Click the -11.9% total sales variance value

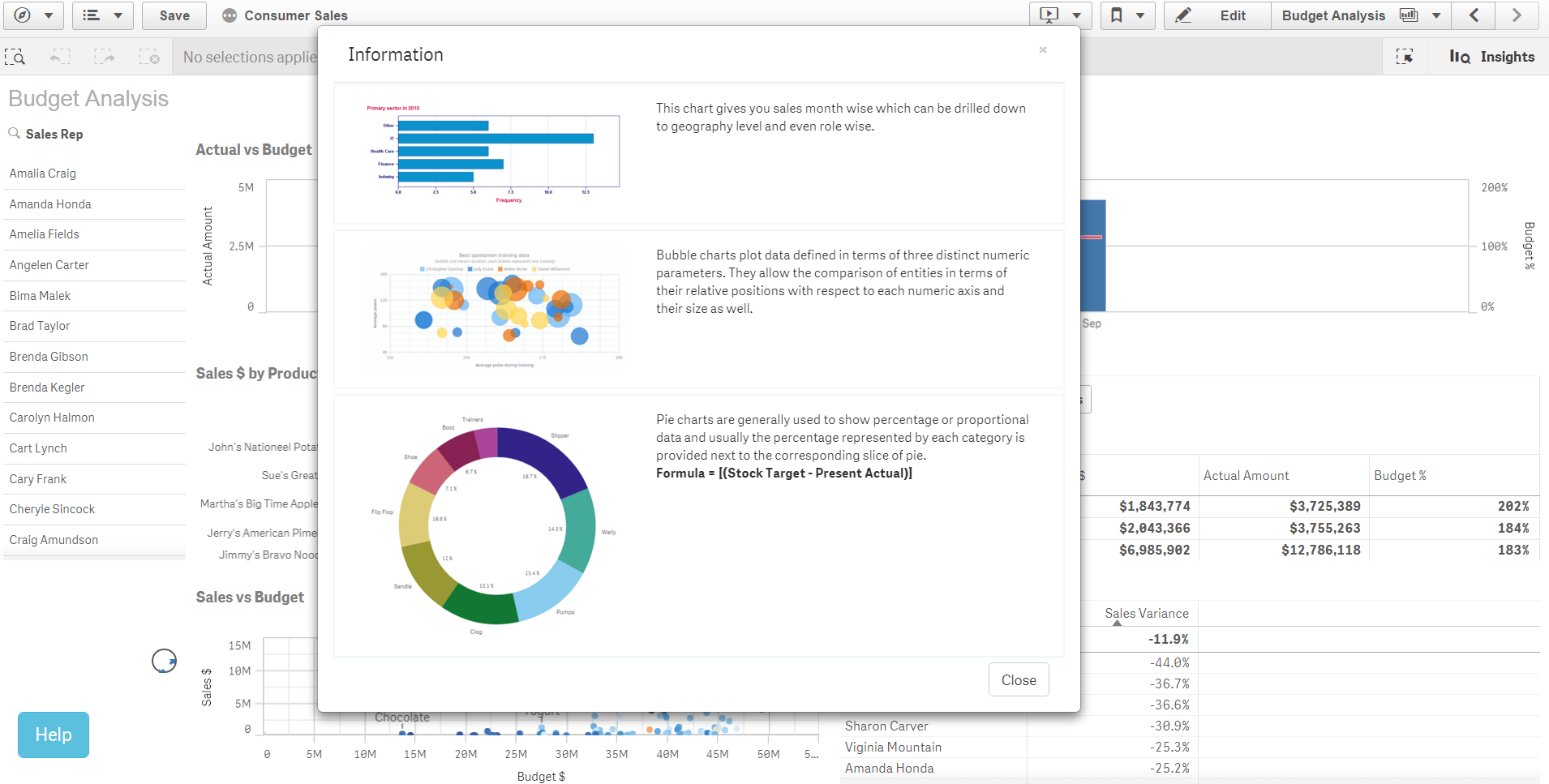tap(1169, 640)
